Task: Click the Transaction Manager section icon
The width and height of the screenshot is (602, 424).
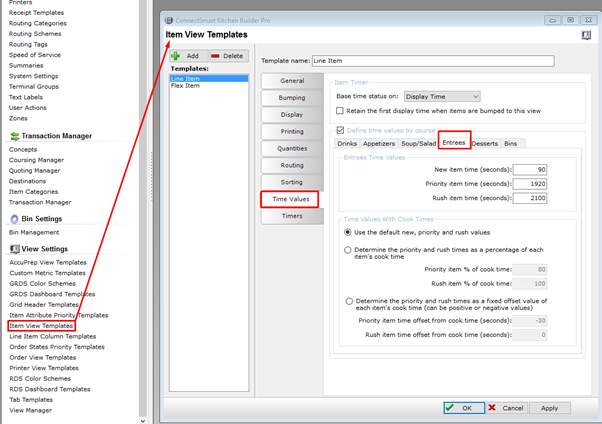Action: [x=14, y=136]
